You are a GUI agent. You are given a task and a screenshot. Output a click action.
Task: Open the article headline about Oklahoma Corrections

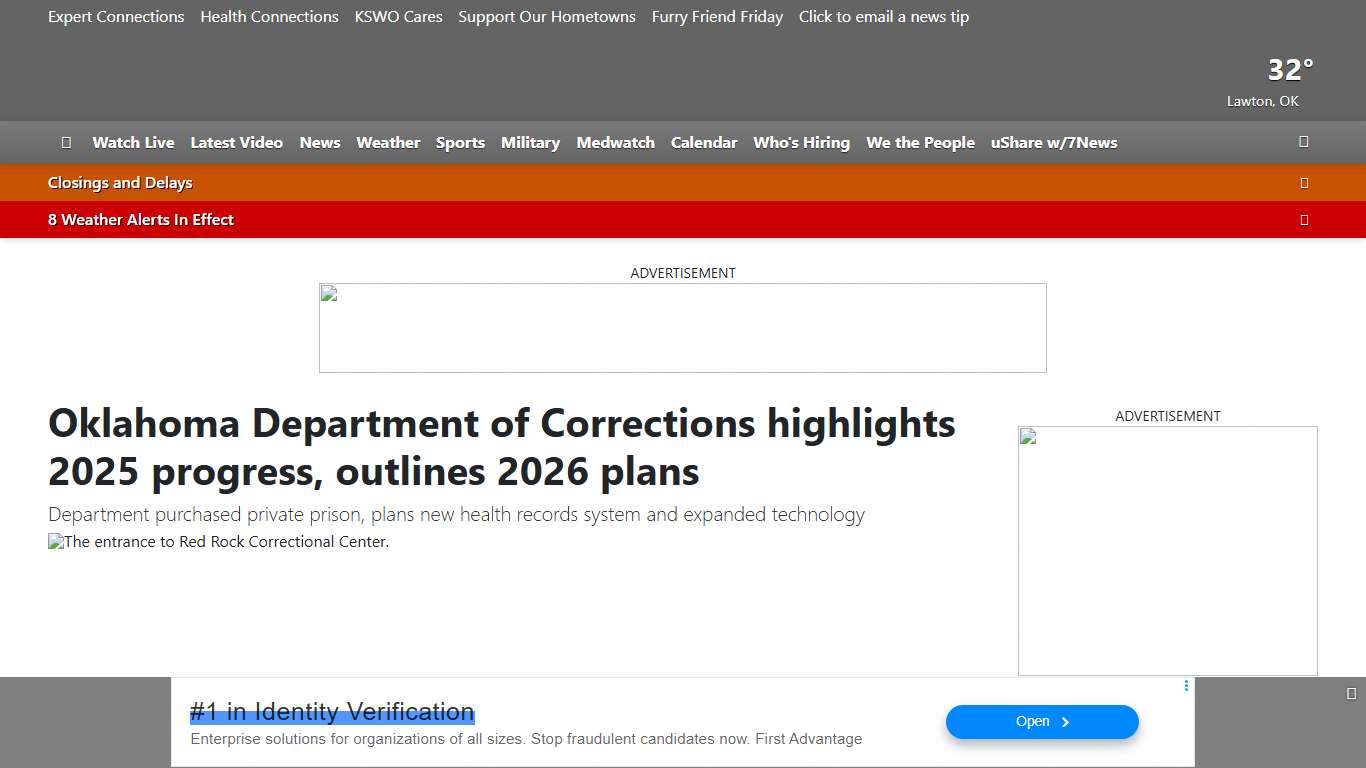(501, 447)
